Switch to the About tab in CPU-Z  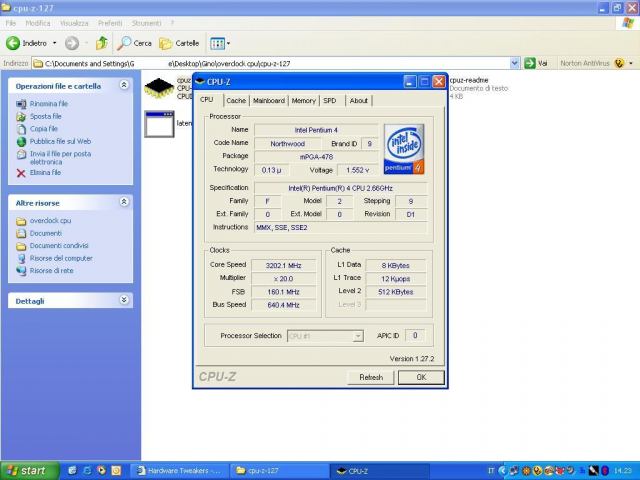point(358,100)
